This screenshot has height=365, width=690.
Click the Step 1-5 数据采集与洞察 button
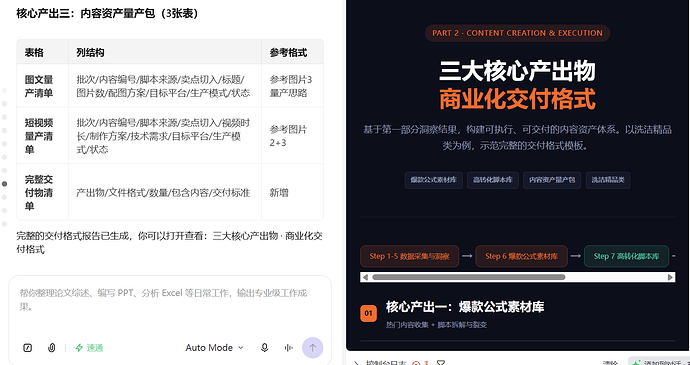[409, 256]
